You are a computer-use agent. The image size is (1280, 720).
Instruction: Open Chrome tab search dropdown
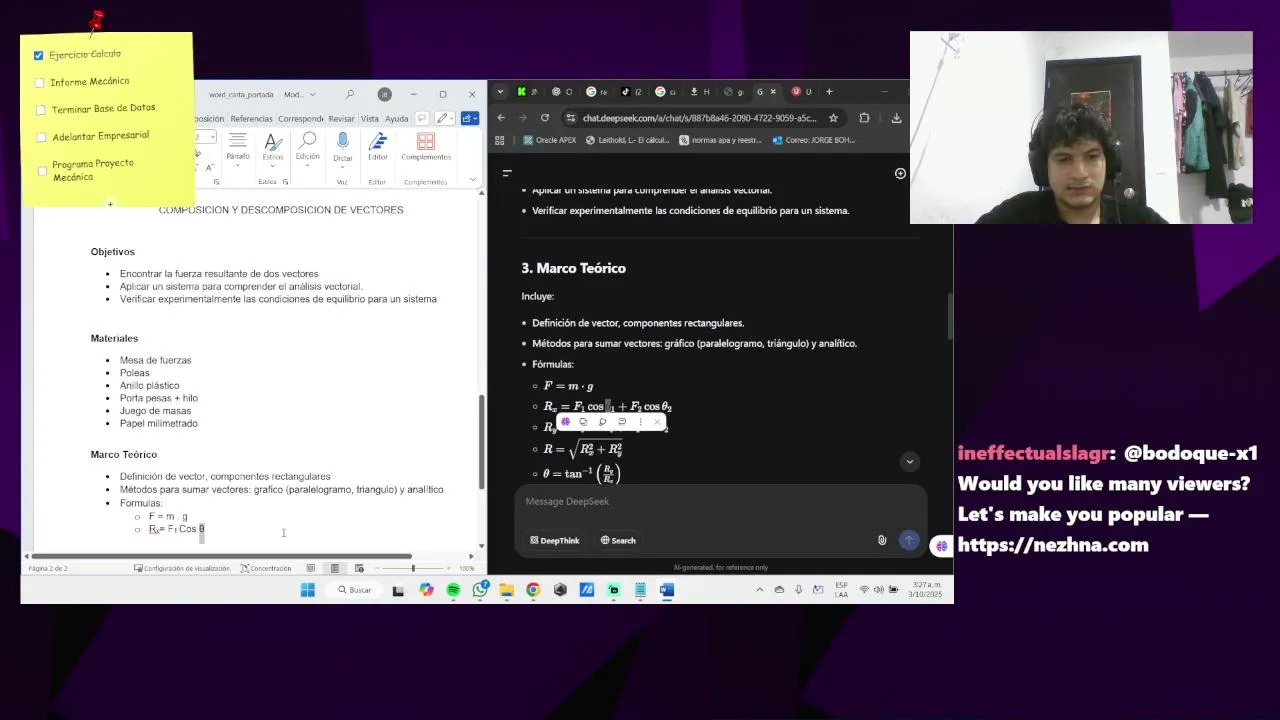click(501, 91)
